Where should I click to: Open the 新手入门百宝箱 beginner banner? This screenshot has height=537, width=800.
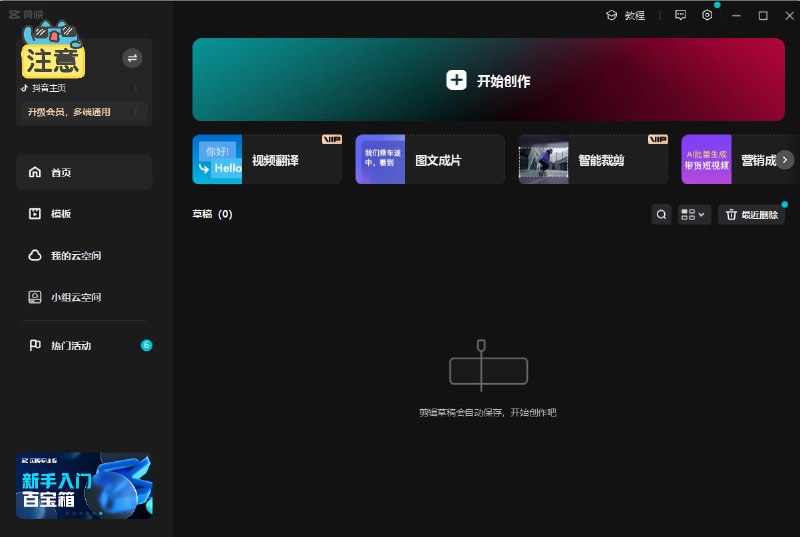[x=84, y=485]
